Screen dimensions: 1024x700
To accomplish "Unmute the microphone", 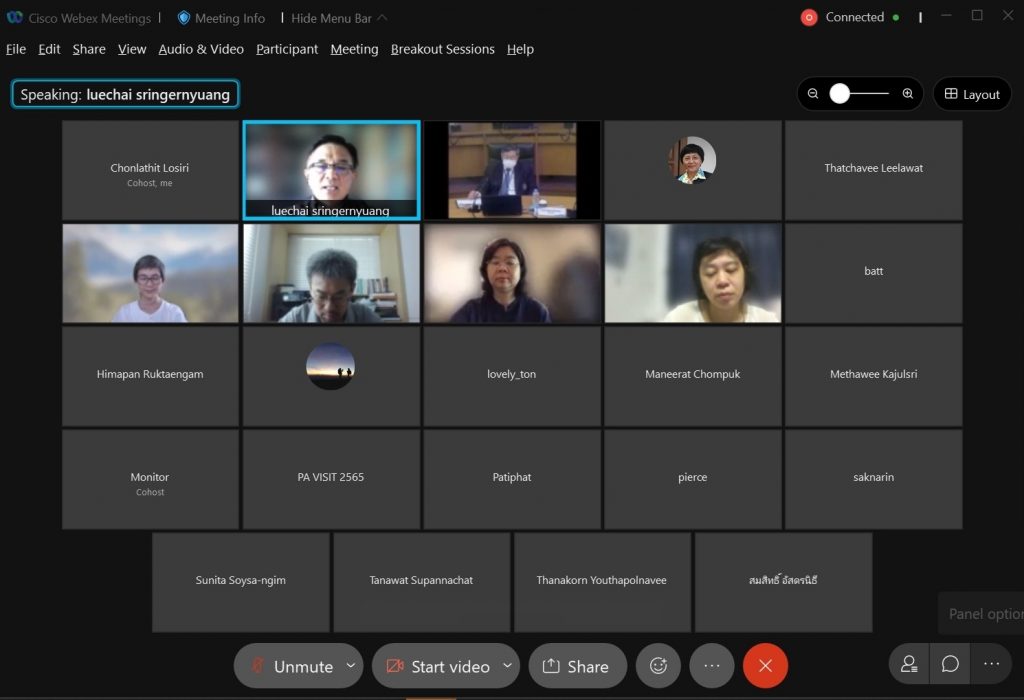I will (290, 666).
